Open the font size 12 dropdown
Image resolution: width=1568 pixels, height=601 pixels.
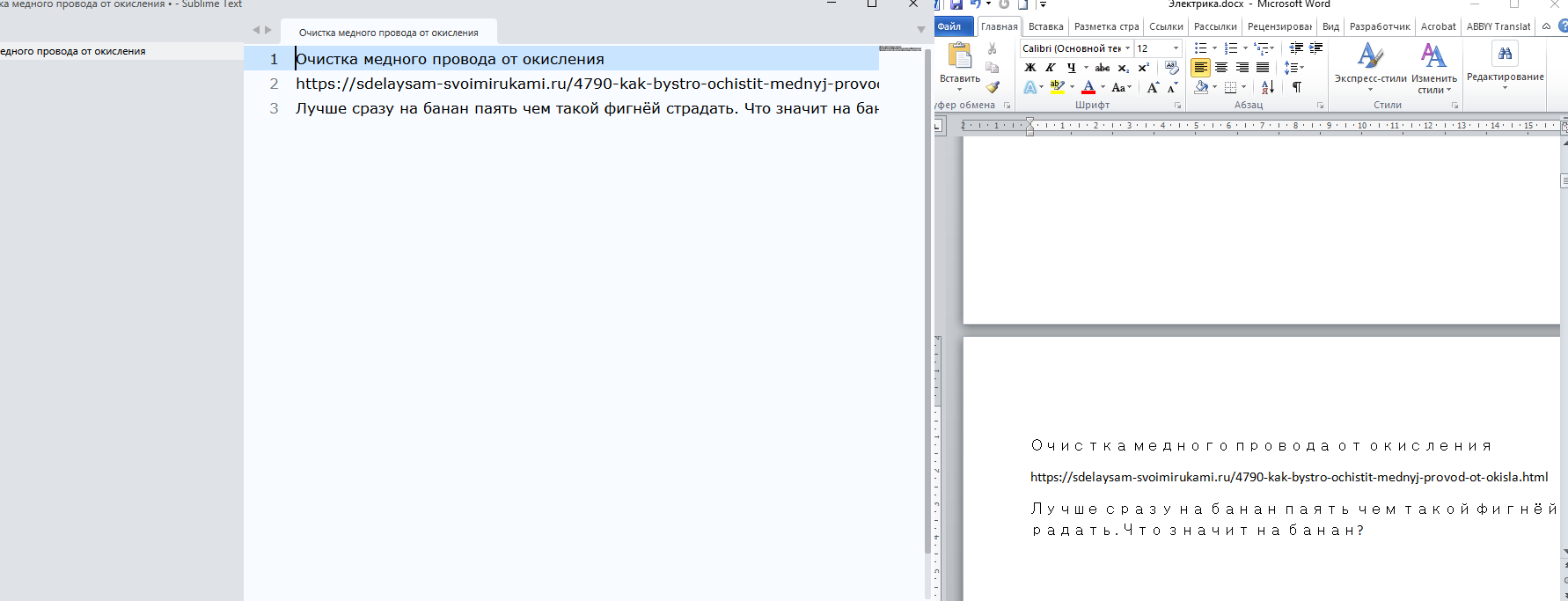click(1176, 48)
